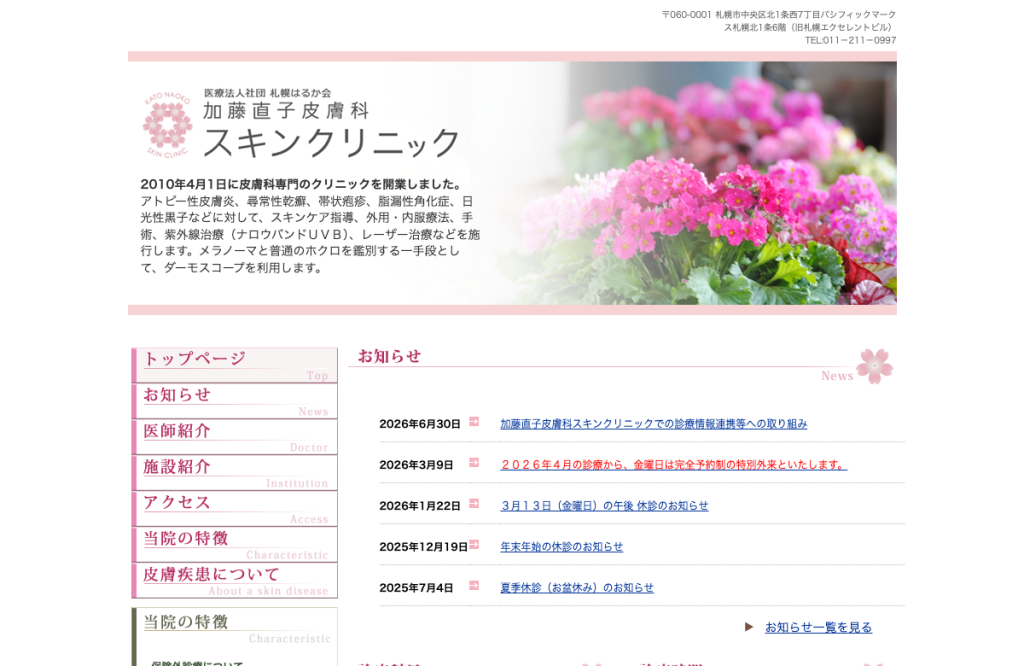1024x666 pixels.
Task: Click the お知らせ section heading
Action: coord(389,356)
